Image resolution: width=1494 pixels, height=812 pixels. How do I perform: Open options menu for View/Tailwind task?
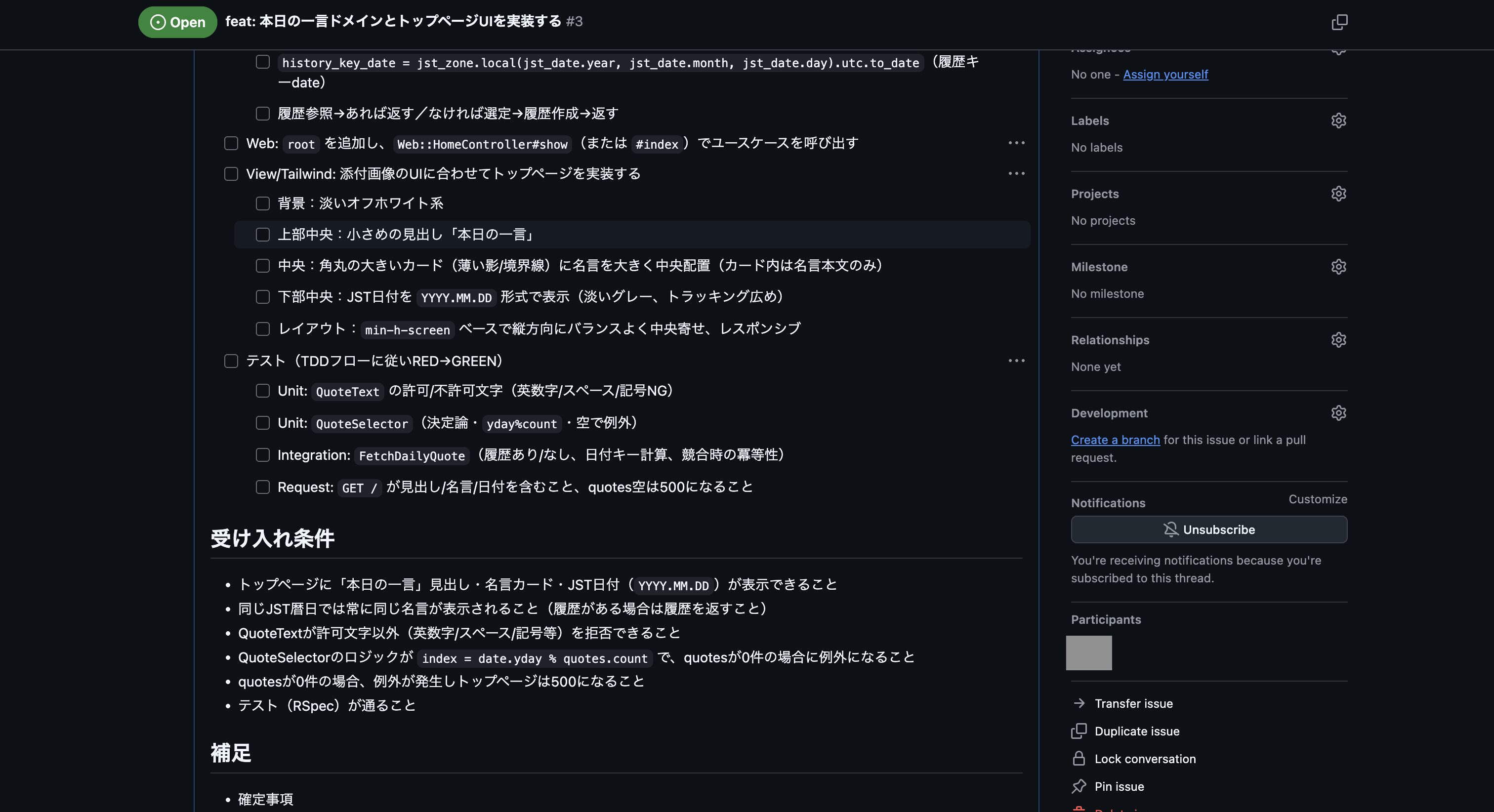[1016, 173]
